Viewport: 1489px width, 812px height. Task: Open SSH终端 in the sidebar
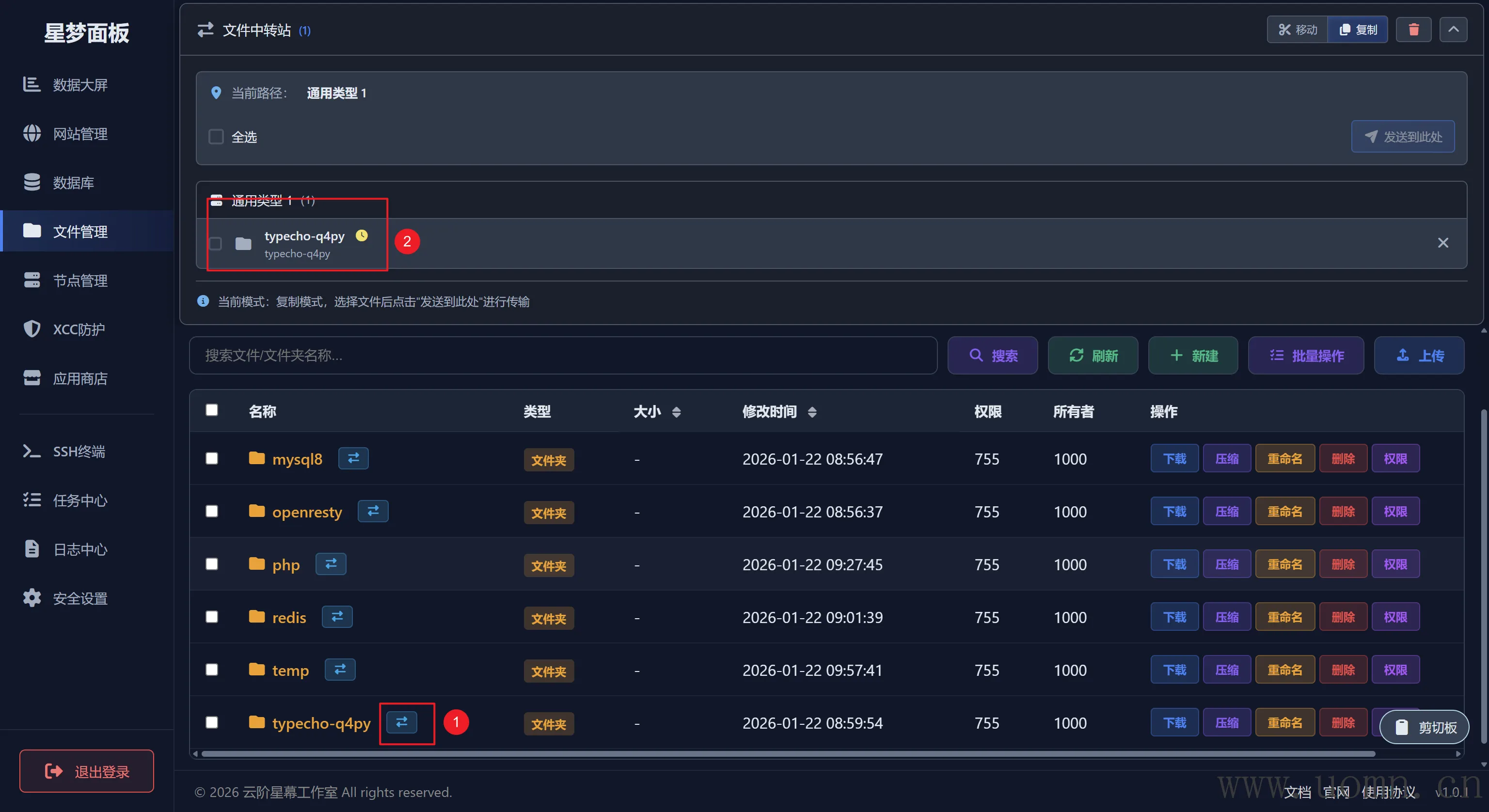79,452
